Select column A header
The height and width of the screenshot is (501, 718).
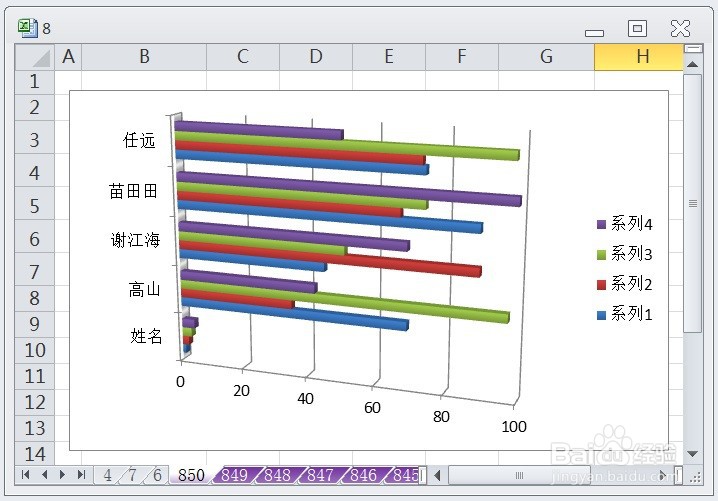(68, 57)
